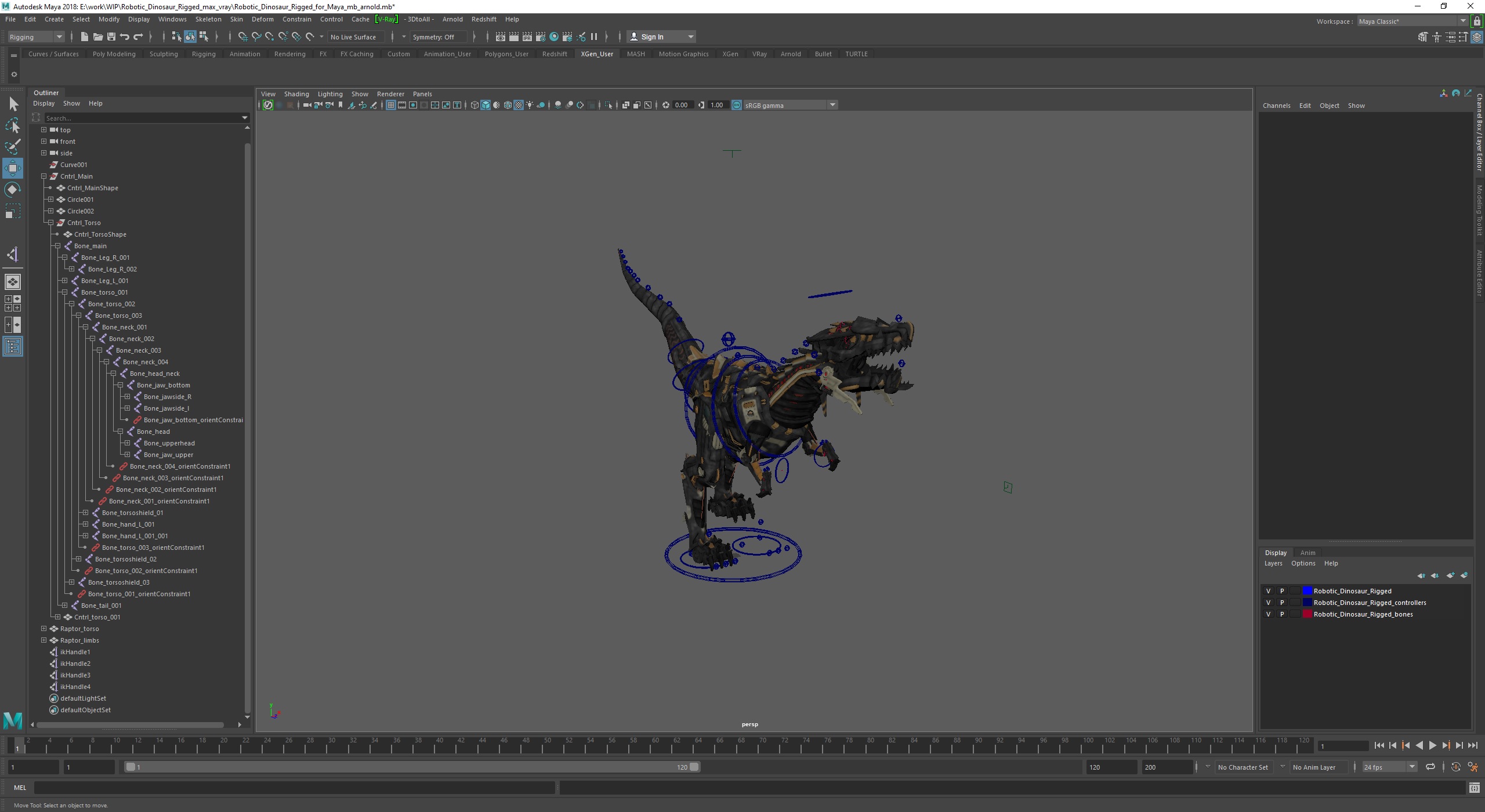Activate the Scale tool in toolbox
This screenshot has width=1485, height=812.
pyautogui.click(x=13, y=211)
